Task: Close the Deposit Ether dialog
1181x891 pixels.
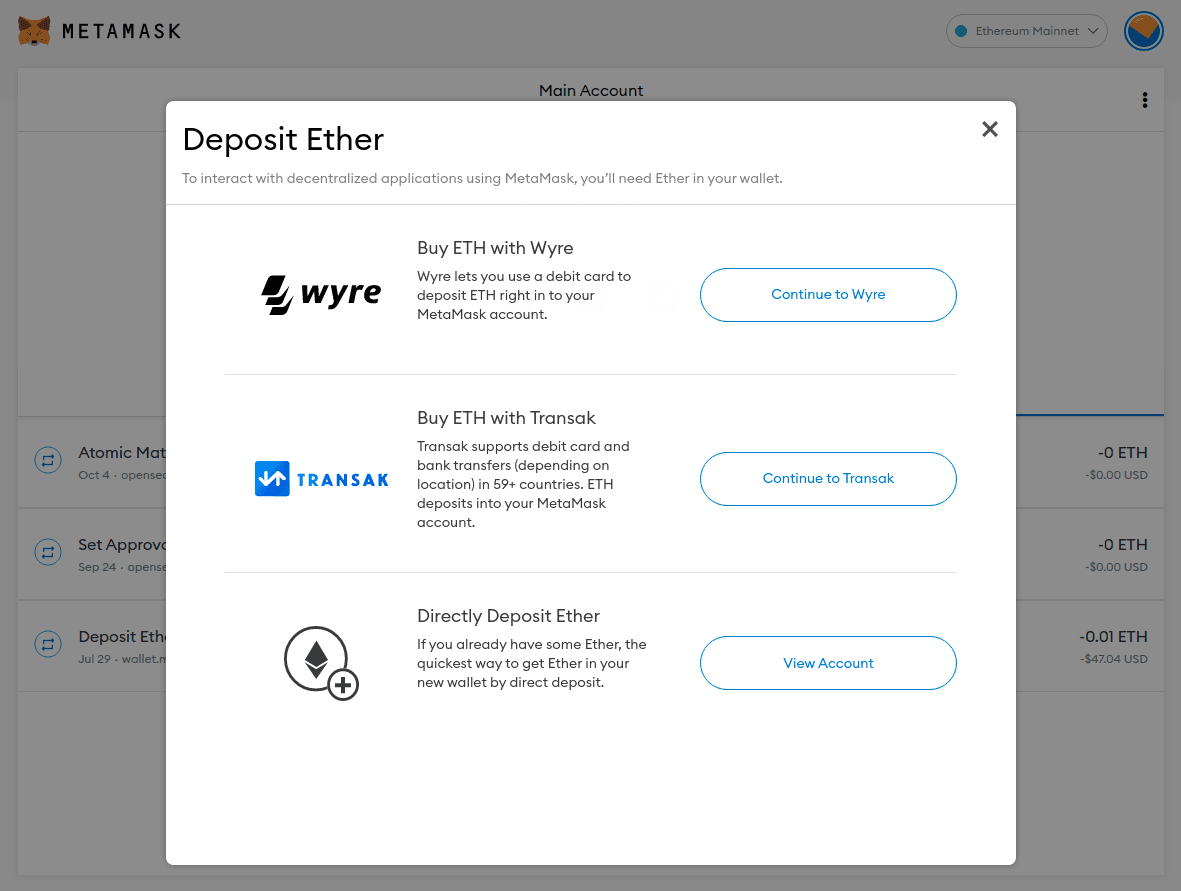Action: click(989, 129)
